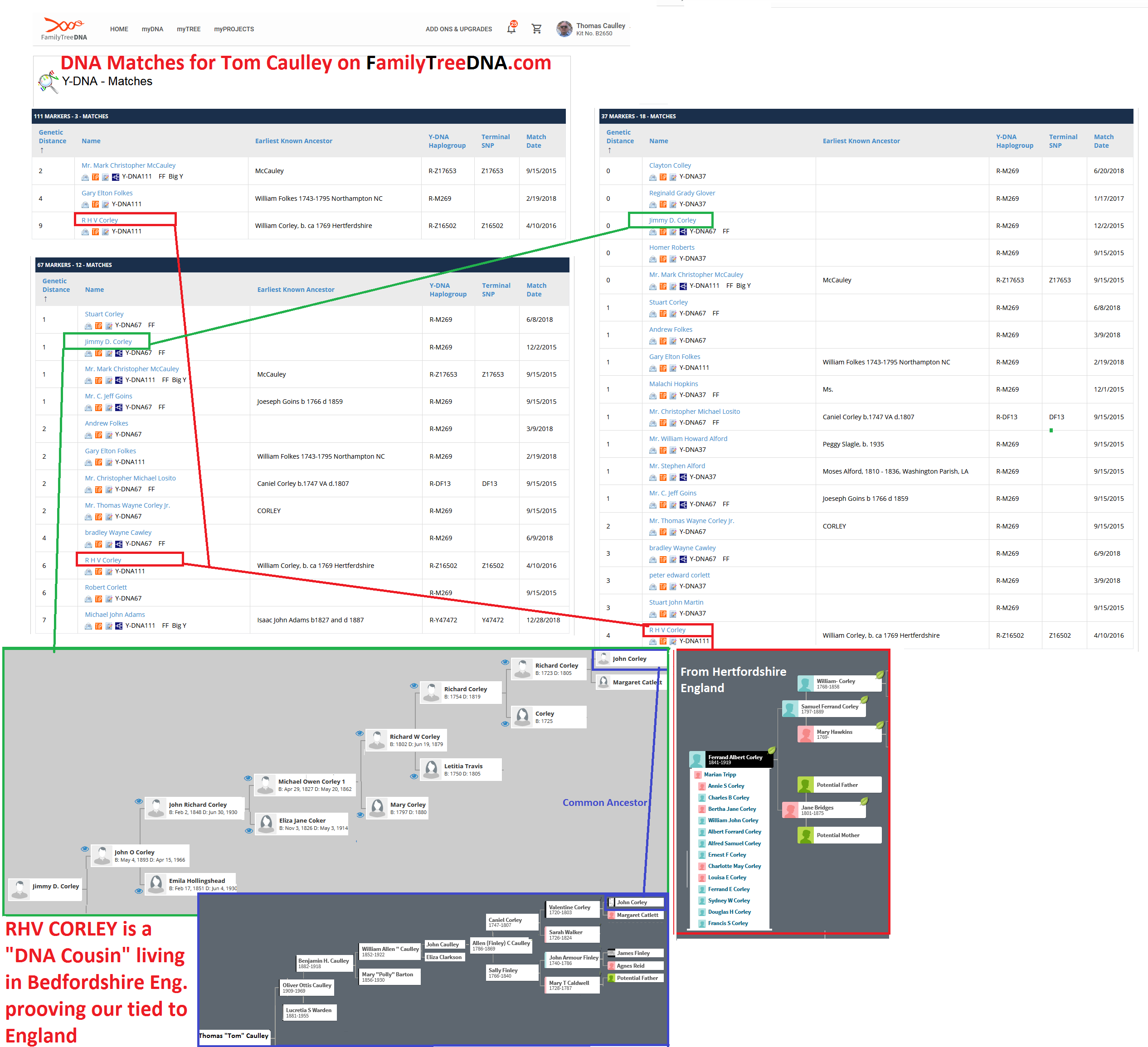Image resolution: width=1148 pixels, height=1047 pixels.
Task: Click TiP icon under Stuart Corley in 67 markers
Action: pyautogui.click(x=98, y=325)
